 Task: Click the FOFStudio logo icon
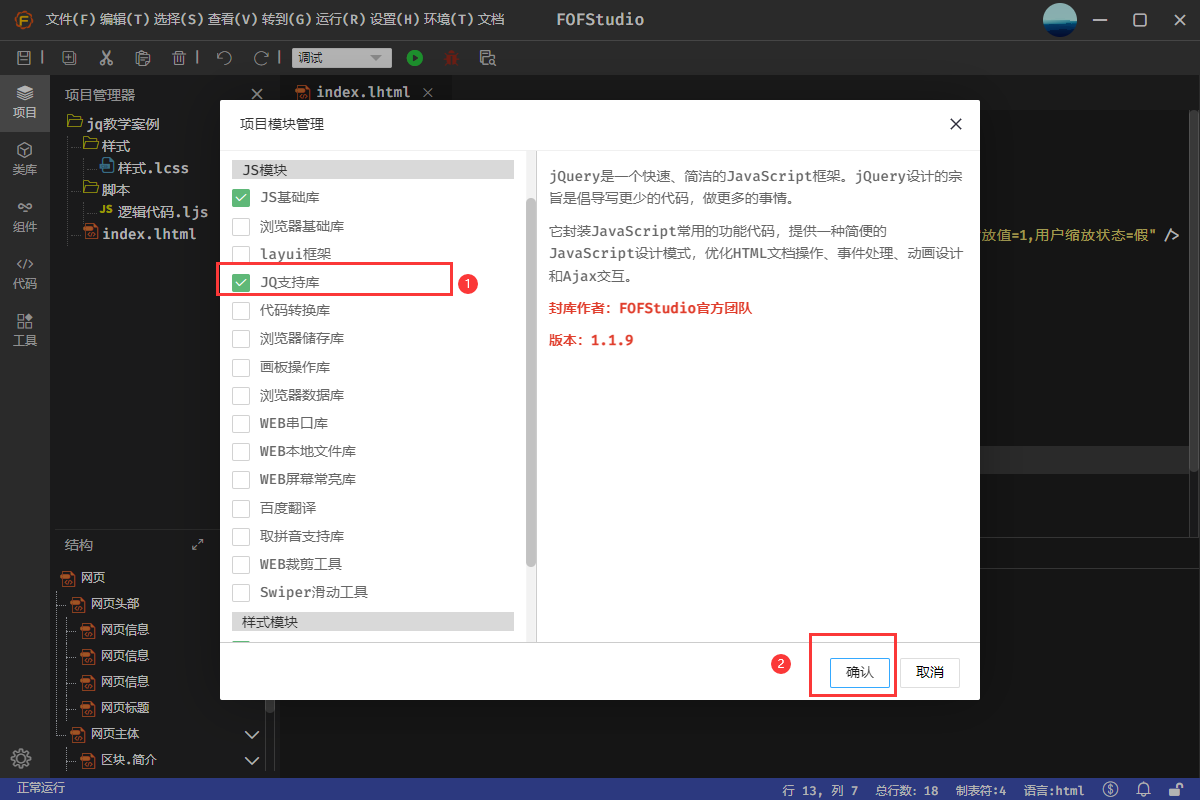click(x=23, y=20)
